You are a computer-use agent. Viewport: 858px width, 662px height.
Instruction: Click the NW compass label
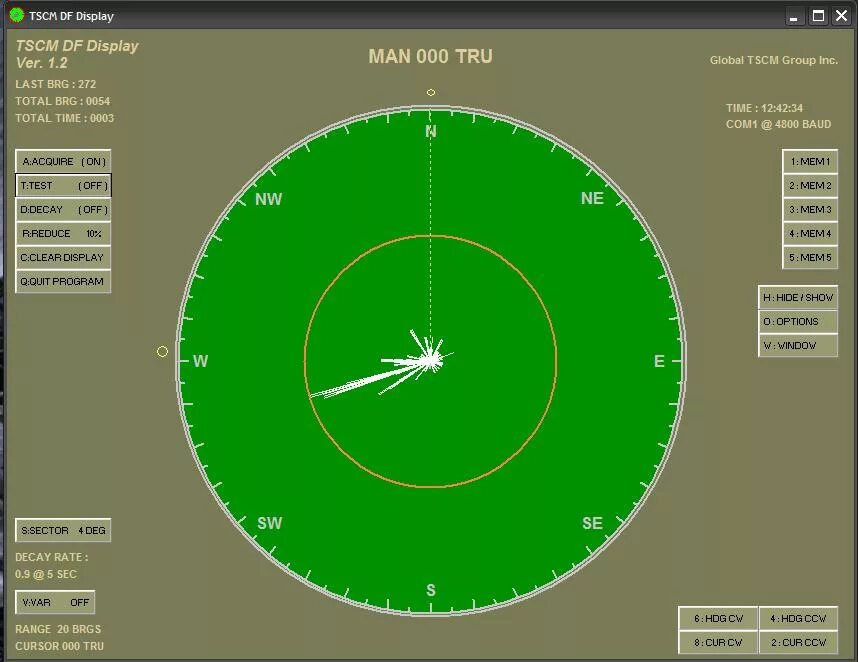point(268,199)
